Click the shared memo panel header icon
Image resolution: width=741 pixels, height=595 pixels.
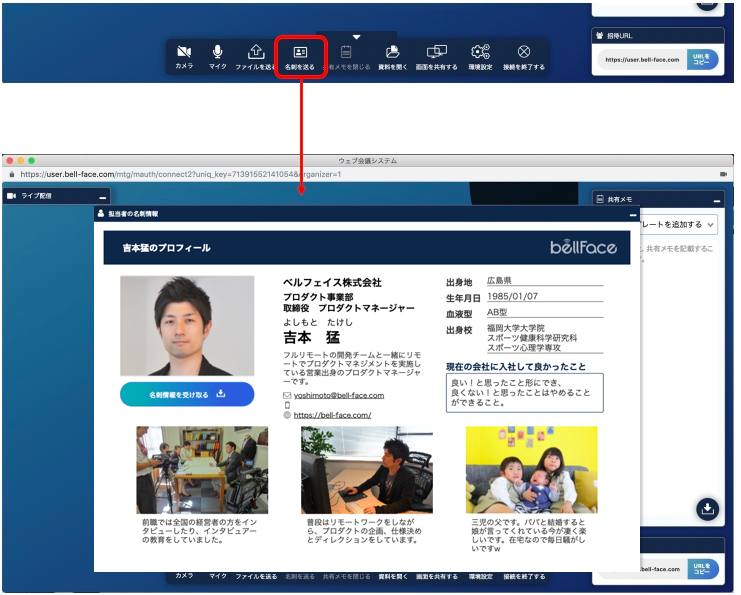(x=600, y=199)
